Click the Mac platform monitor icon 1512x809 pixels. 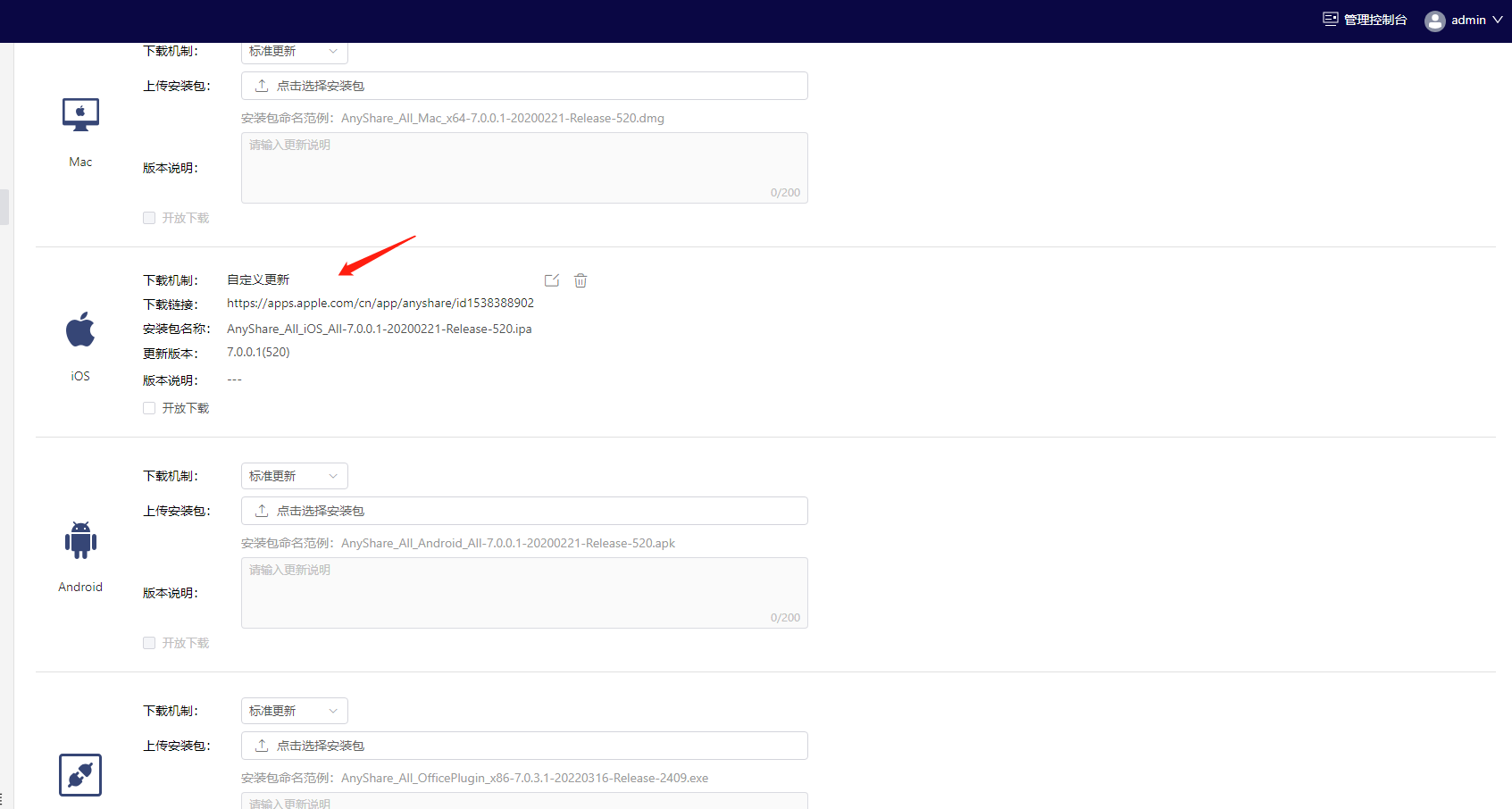pyautogui.click(x=80, y=115)
